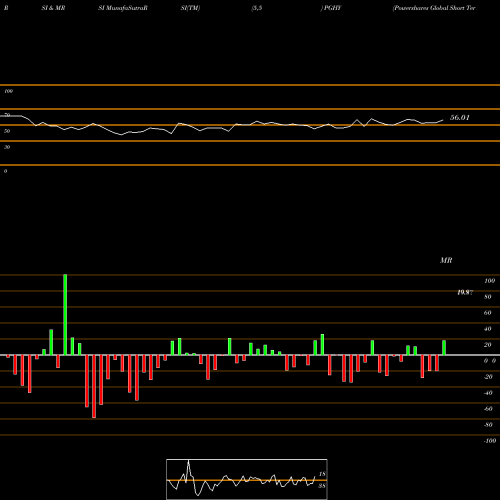
Task: Click the 80 label on the MR axis
Action: 488,297
